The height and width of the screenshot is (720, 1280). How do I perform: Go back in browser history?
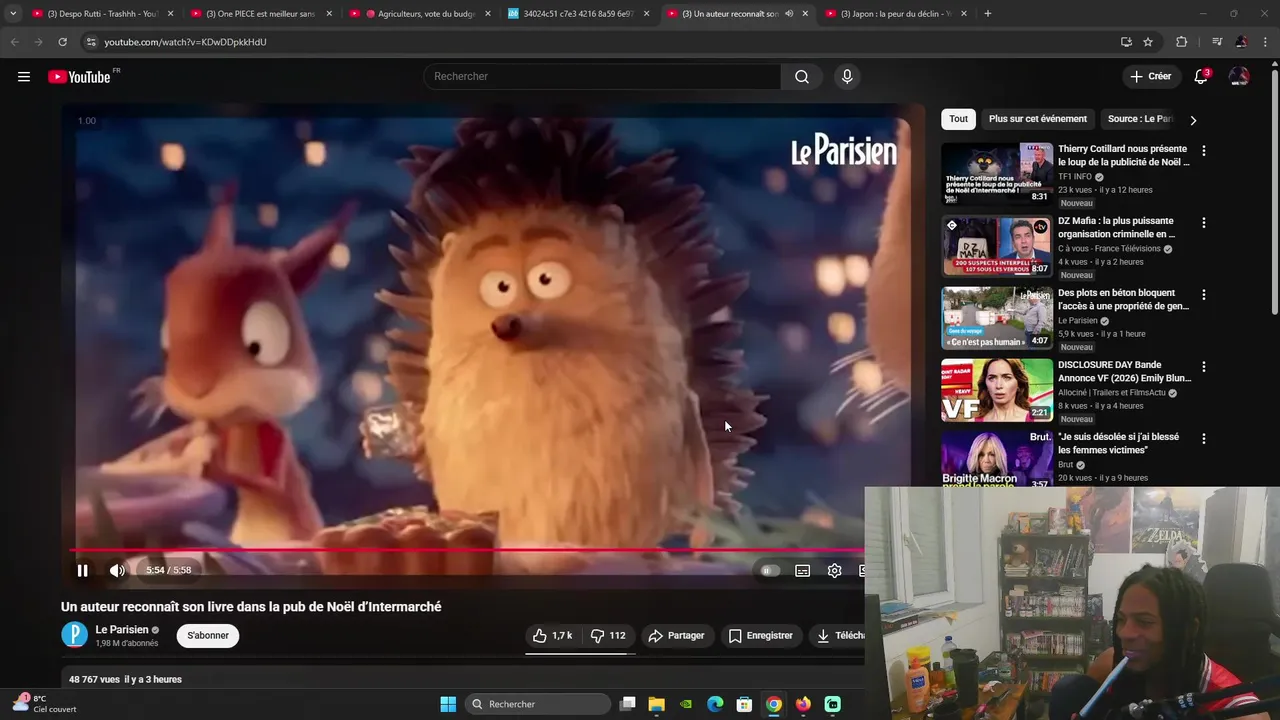point(14,42)
